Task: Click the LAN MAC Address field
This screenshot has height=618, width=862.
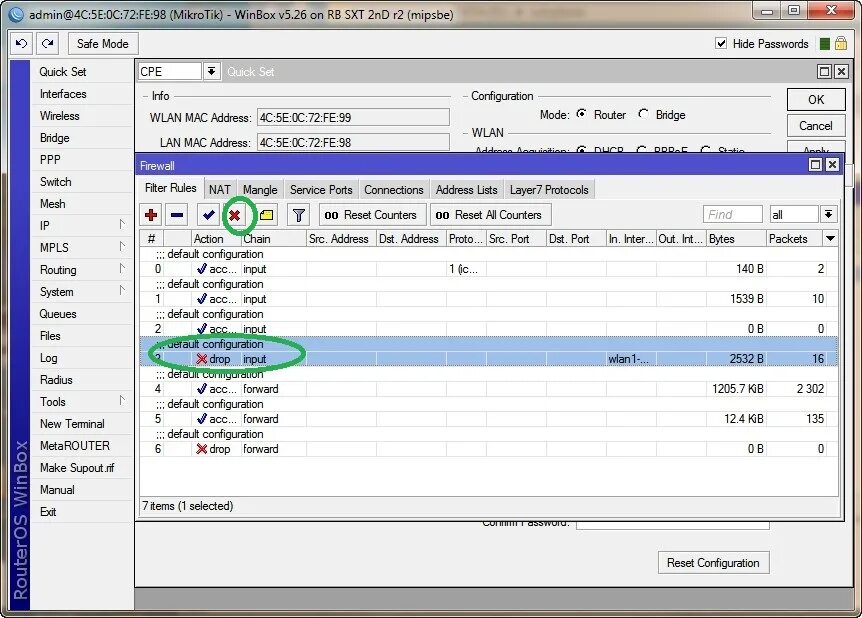Action: point(353,142)
